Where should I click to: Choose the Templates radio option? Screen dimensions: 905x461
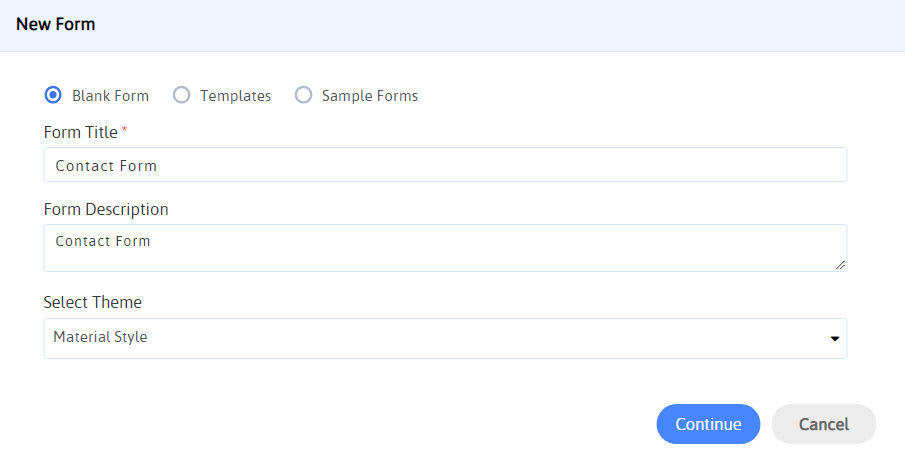point(181,95)
